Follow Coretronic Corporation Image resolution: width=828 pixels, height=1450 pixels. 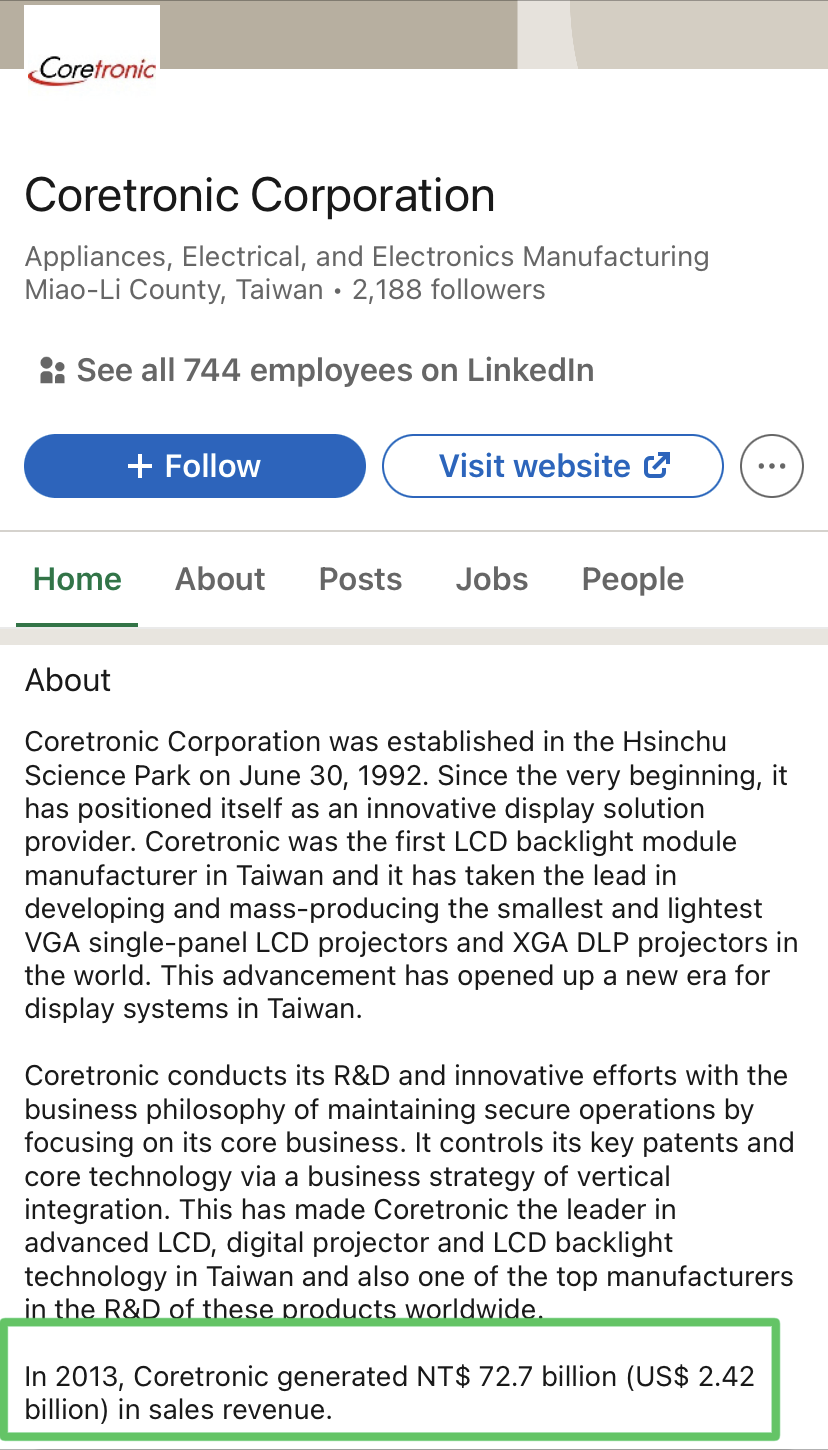click(x=195, y=466)
